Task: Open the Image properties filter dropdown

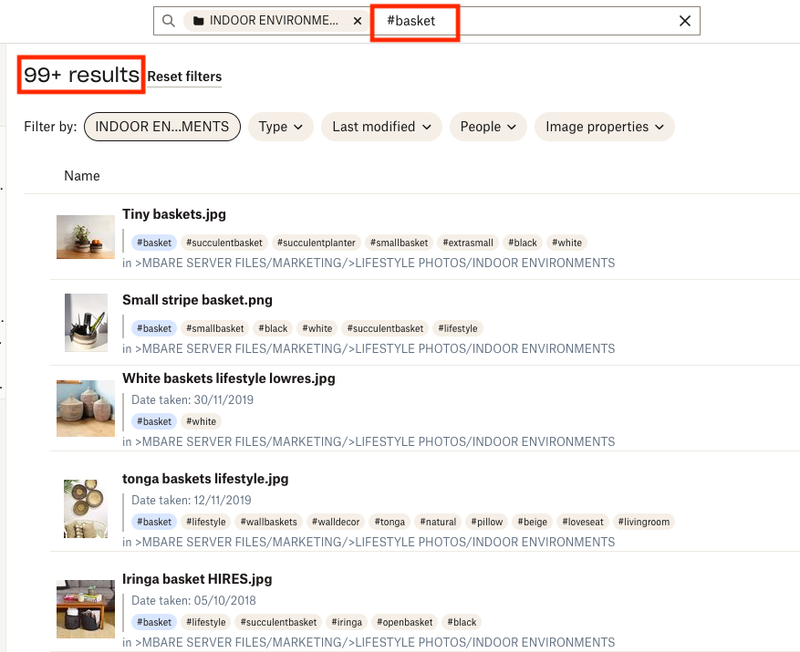Action: click(x=605, y=127)
